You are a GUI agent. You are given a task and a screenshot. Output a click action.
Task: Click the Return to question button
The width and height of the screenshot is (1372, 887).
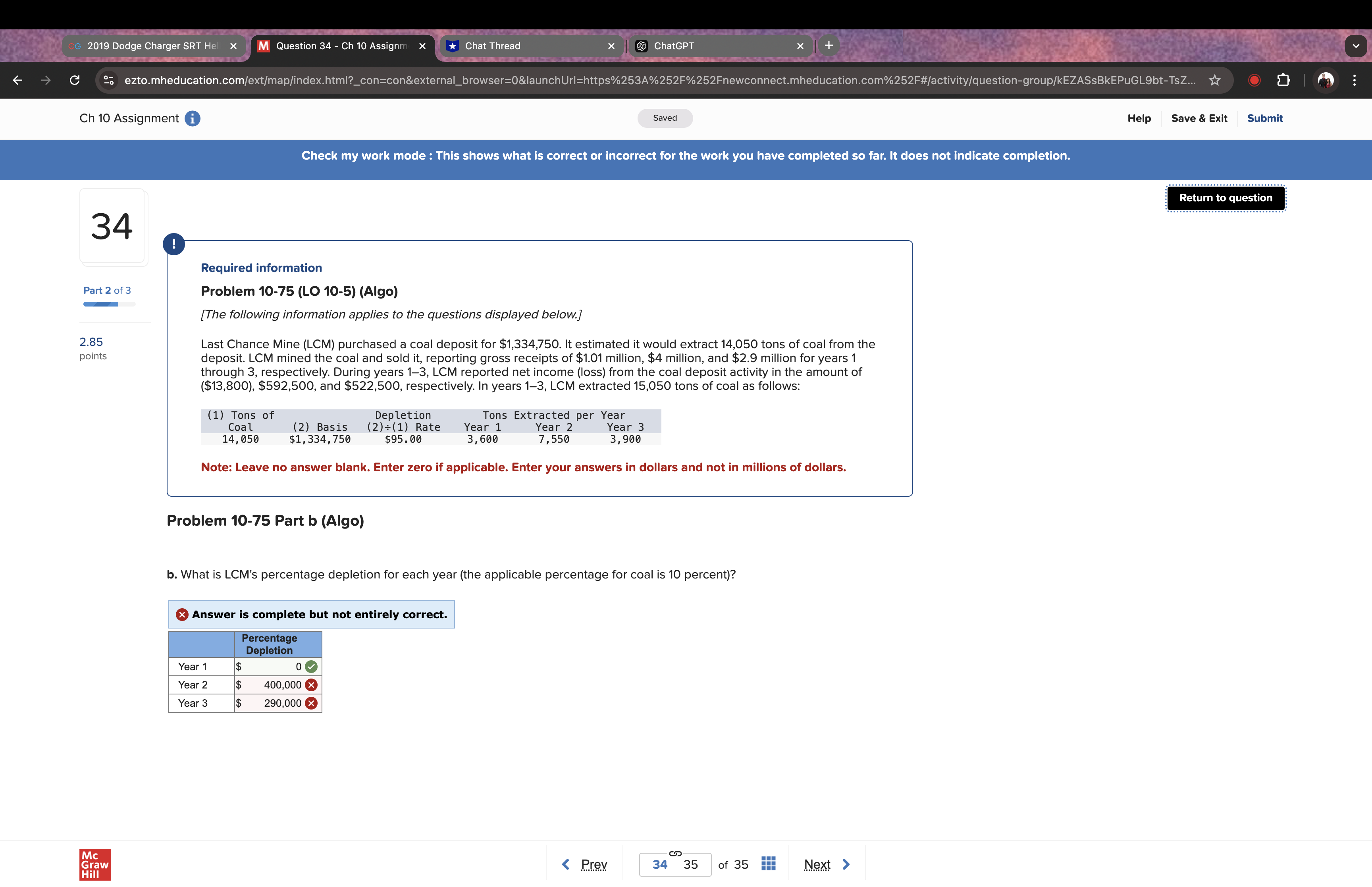coord(1225,198)
